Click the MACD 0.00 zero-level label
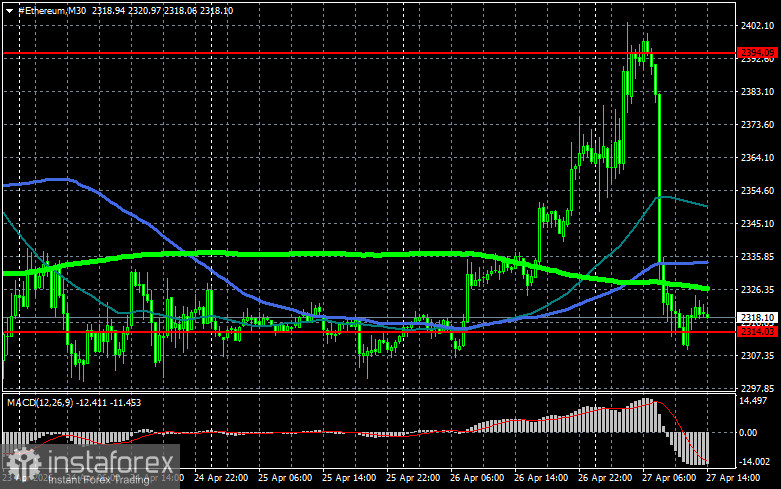This screenshot has width=781, height=489. tap(748, 432)
